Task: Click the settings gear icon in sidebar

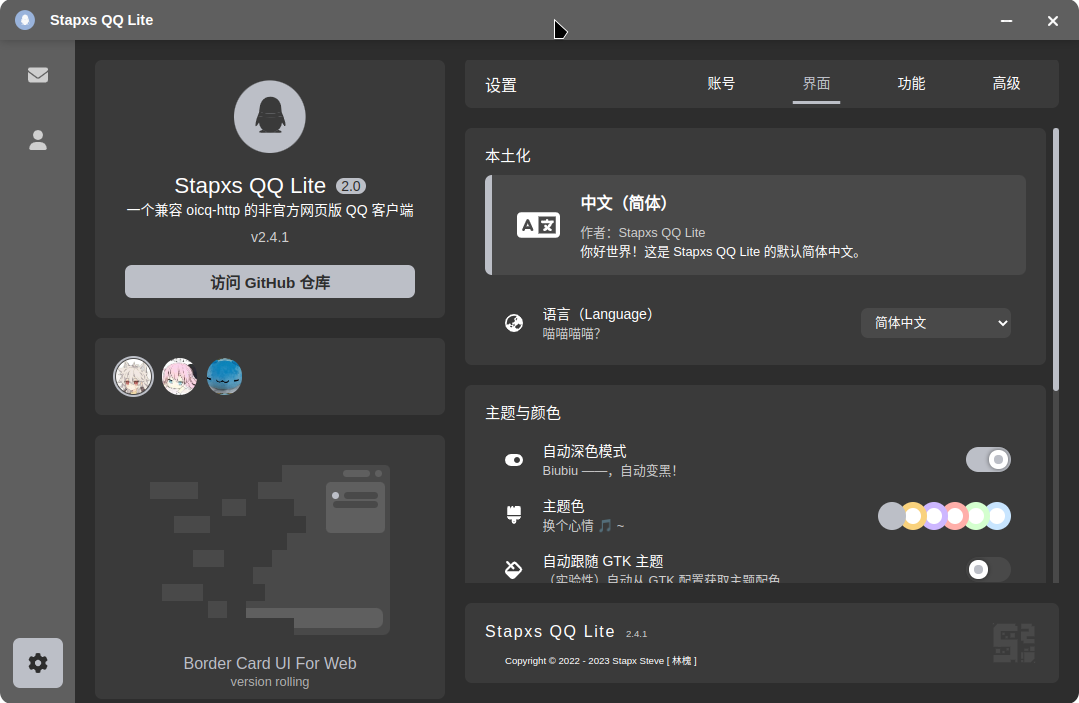Action: 38,663
